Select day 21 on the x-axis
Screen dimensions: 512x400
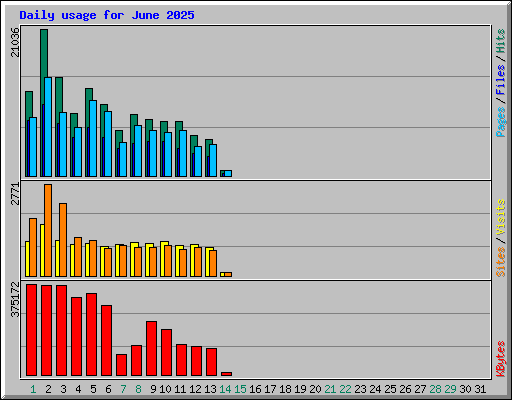[330, 389]
